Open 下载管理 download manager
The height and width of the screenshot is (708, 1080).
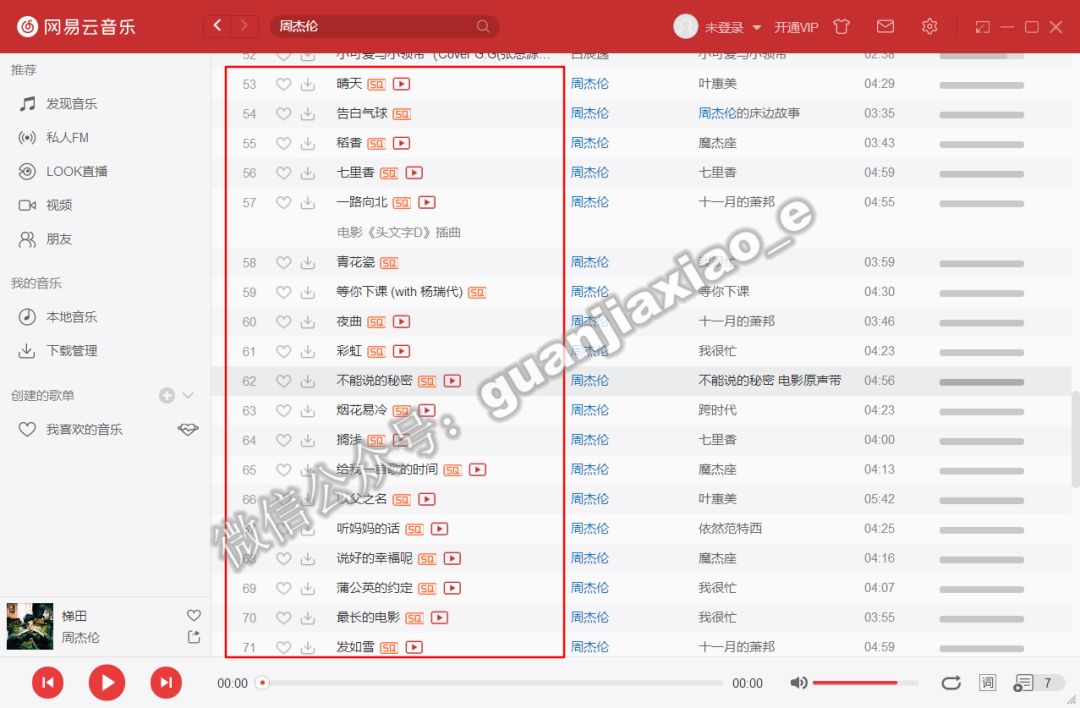pos(60,350)
